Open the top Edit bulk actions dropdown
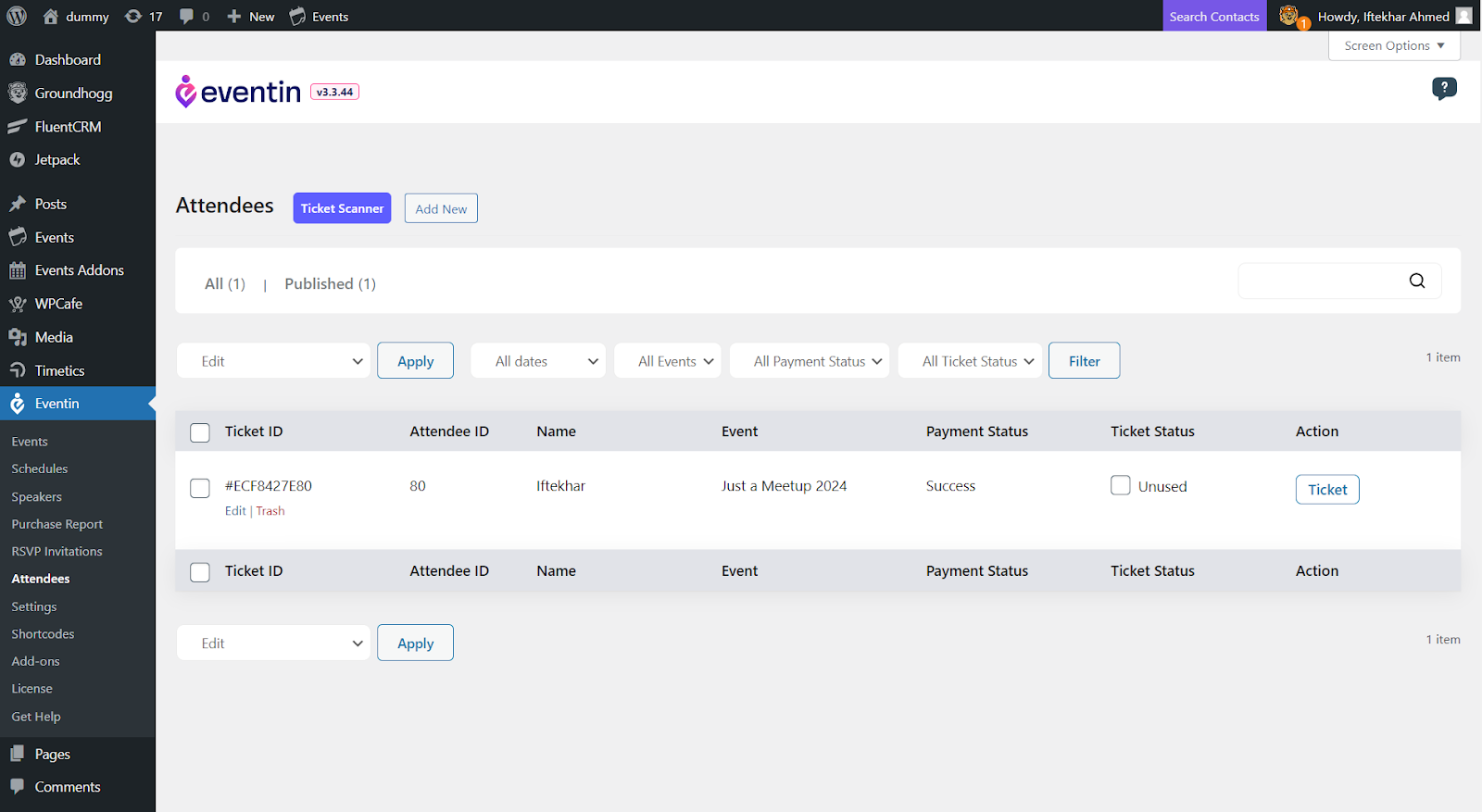 coord(273,361)
